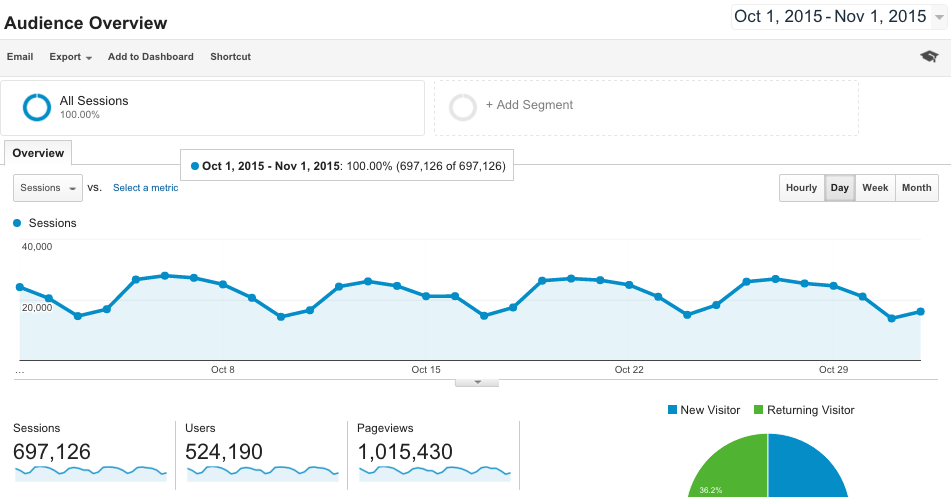
Task: Click + Add Segment
Action: point(529,105)
